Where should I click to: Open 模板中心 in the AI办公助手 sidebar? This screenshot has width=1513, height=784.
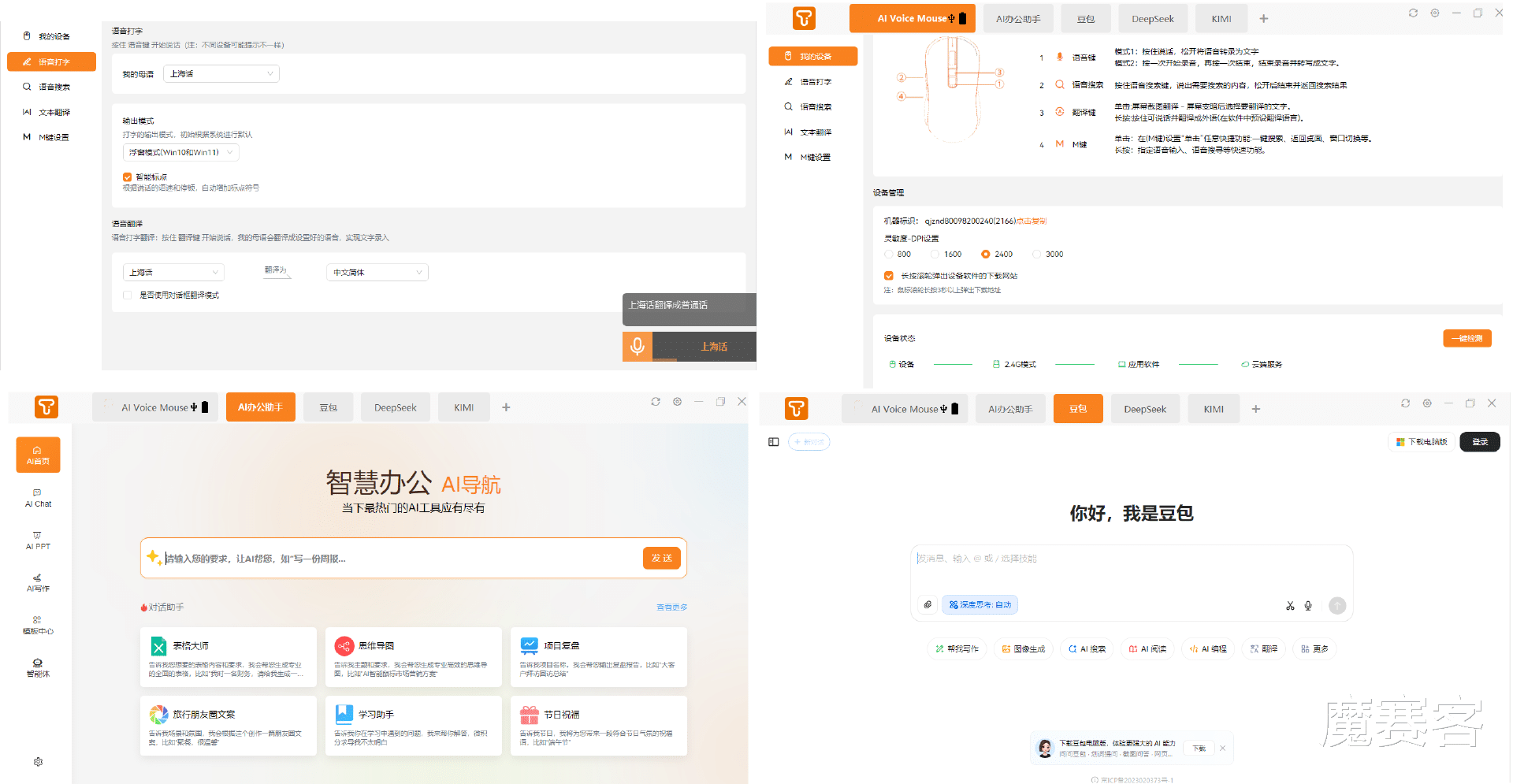click(38, 626)
